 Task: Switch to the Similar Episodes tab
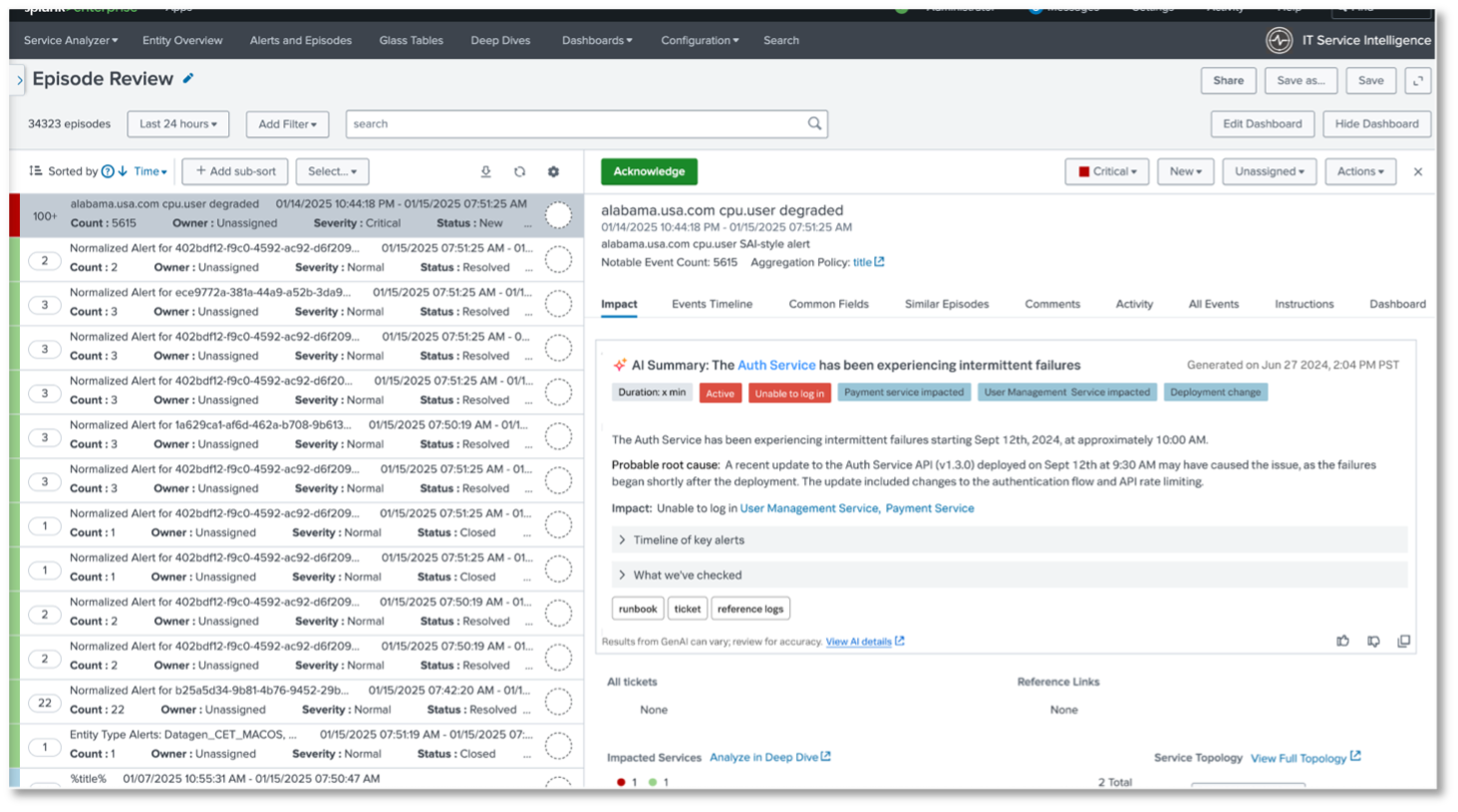point(947,304)
